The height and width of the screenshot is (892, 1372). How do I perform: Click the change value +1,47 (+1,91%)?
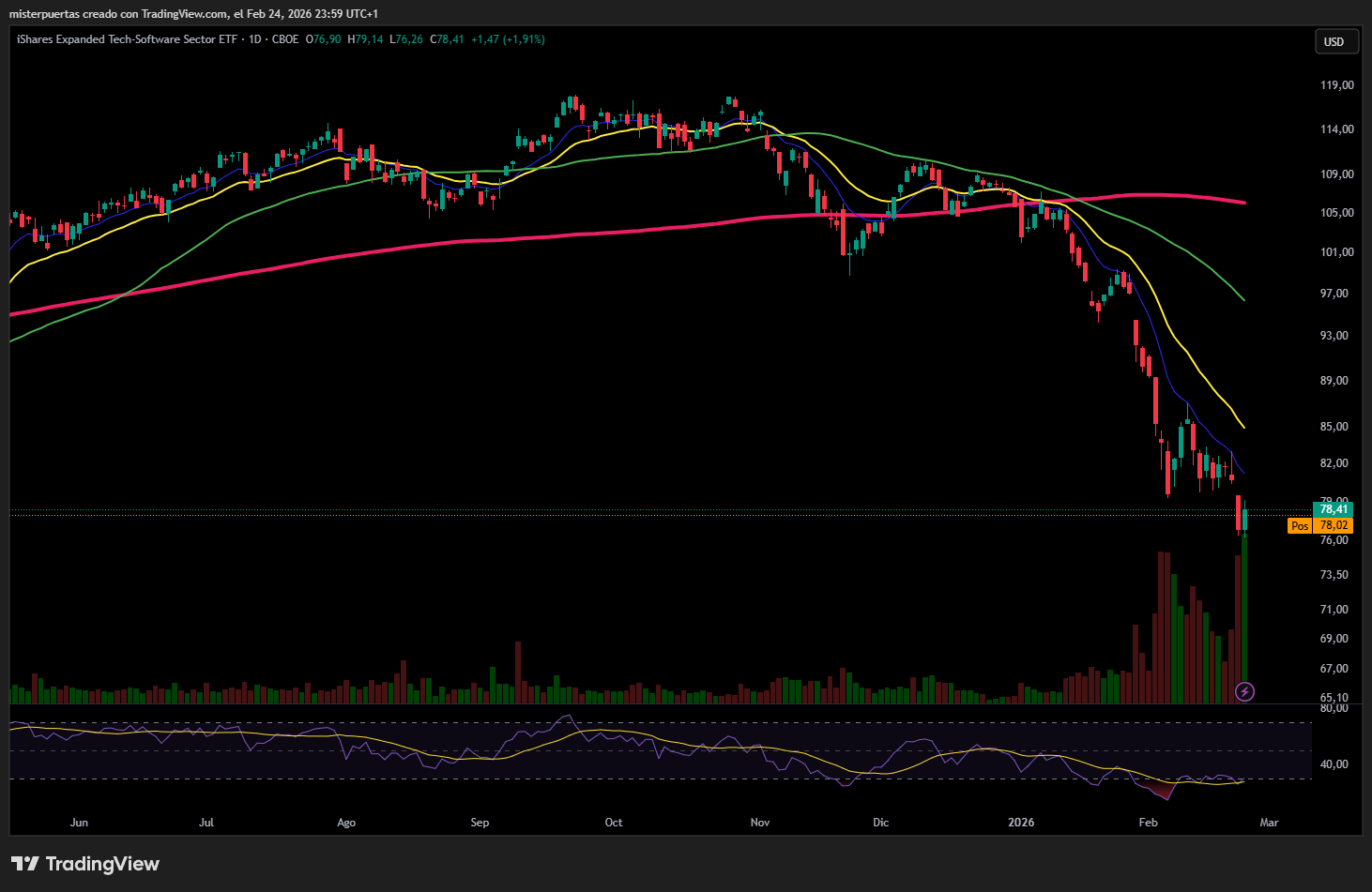[x=508, y=39]
